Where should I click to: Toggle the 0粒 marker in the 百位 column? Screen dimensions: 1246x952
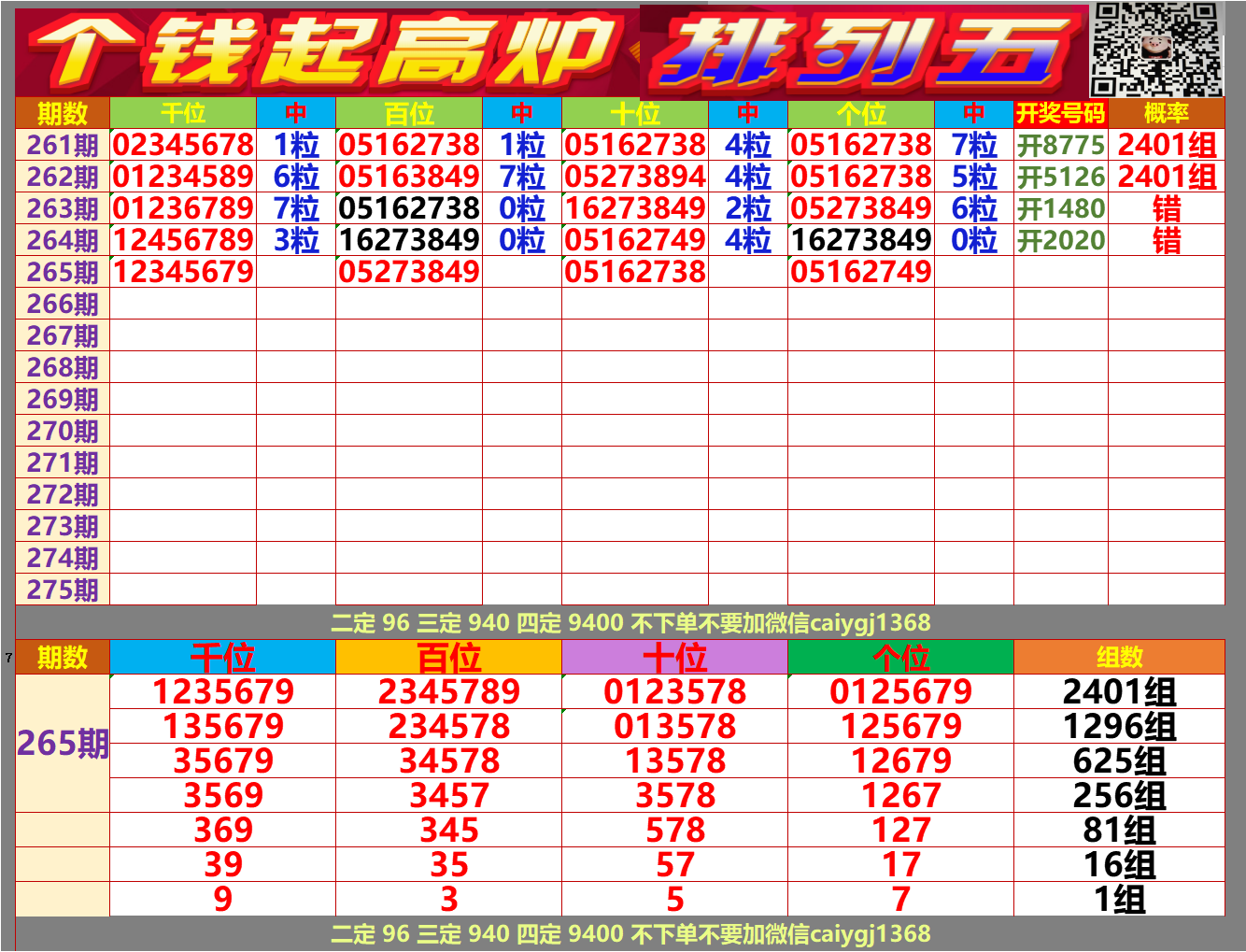[524, 207]
